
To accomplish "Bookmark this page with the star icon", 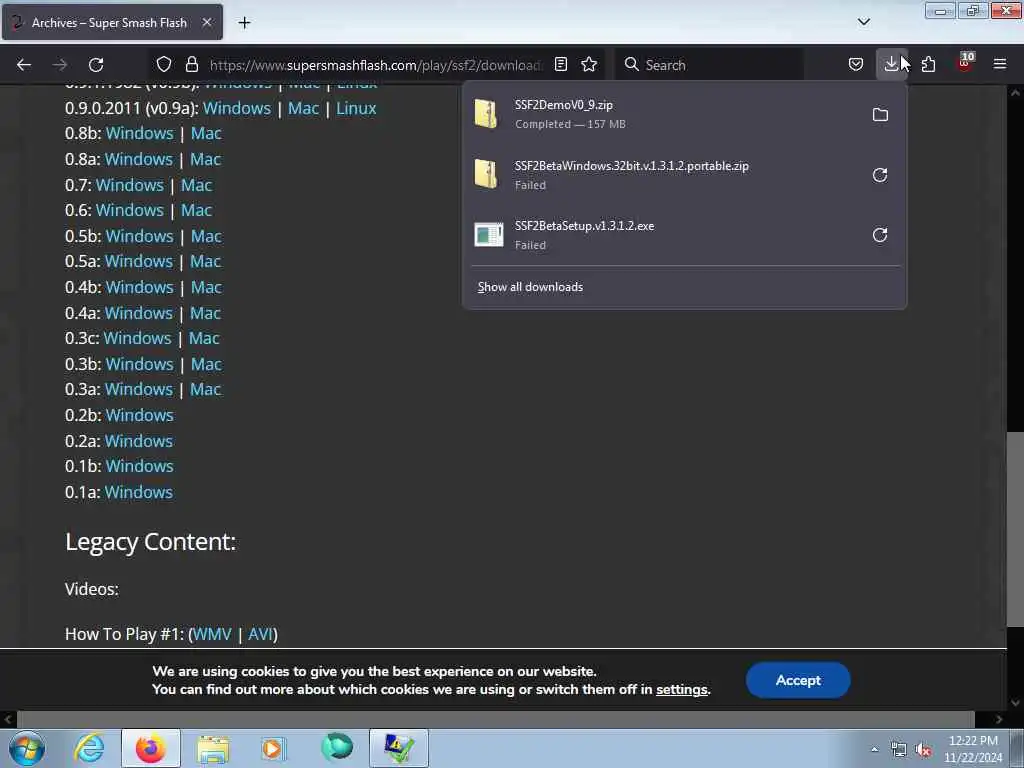I will [x=589, y=64].
